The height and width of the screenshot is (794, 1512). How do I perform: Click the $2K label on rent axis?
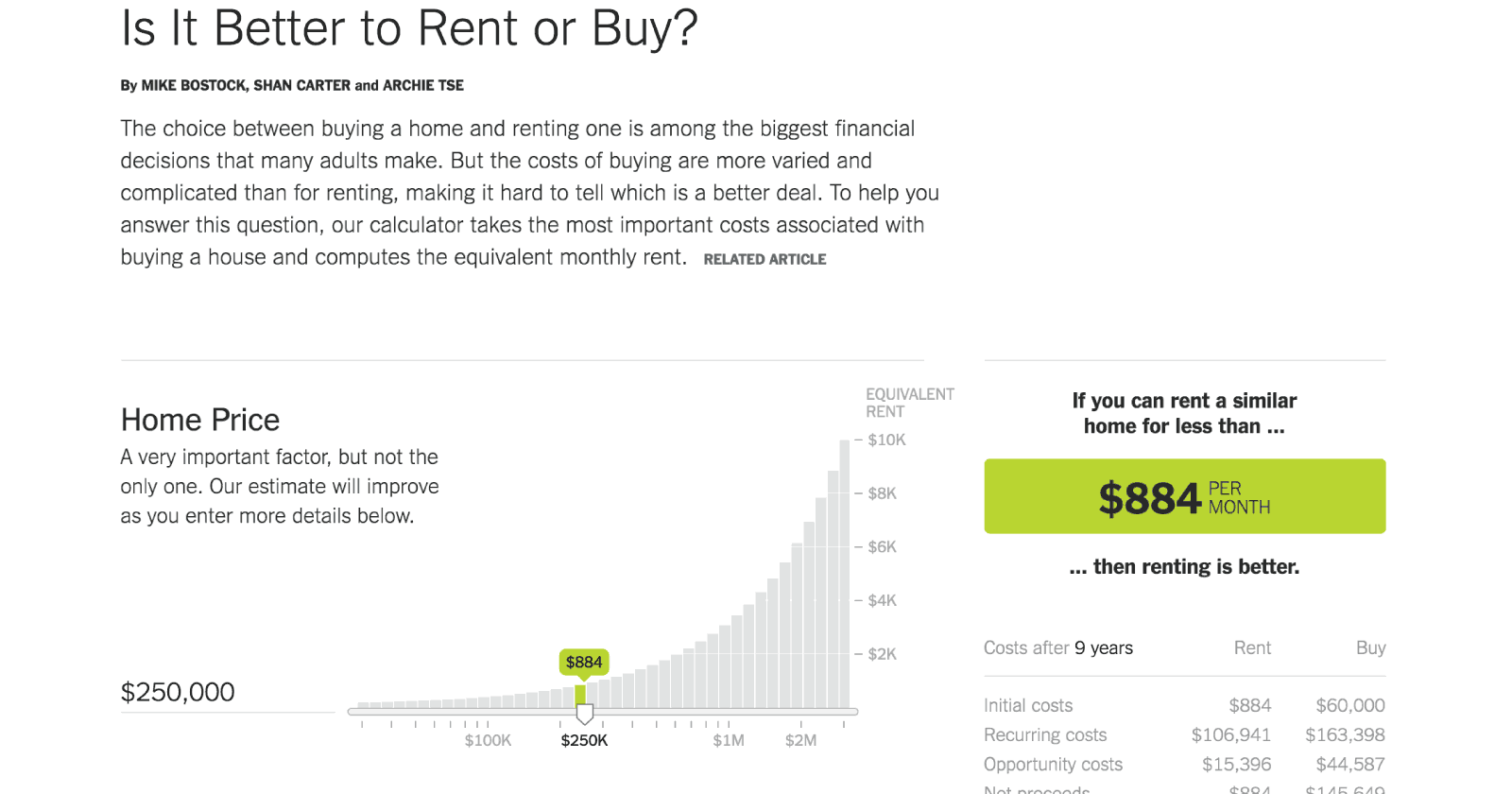point(882,654)
